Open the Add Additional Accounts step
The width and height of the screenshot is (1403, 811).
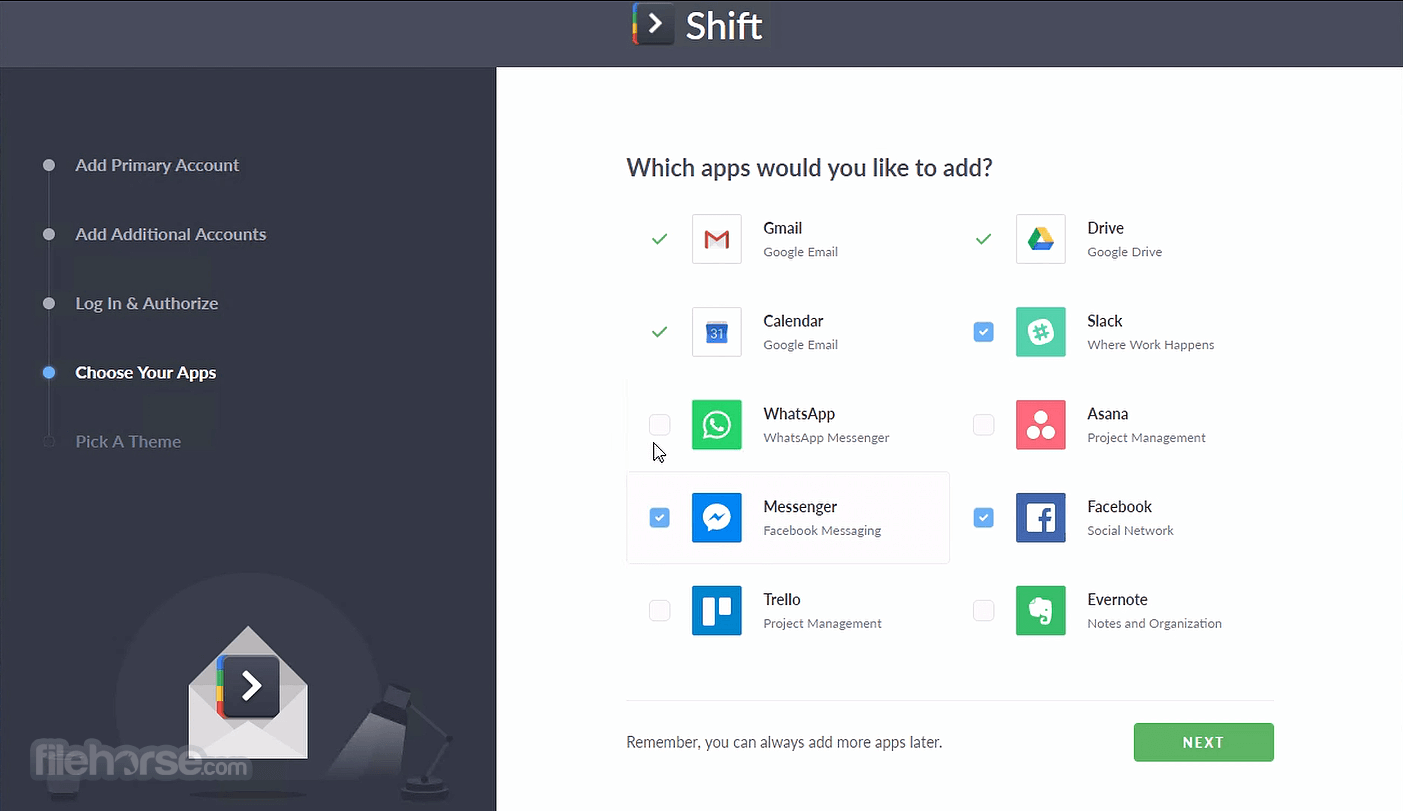[171, 235]
